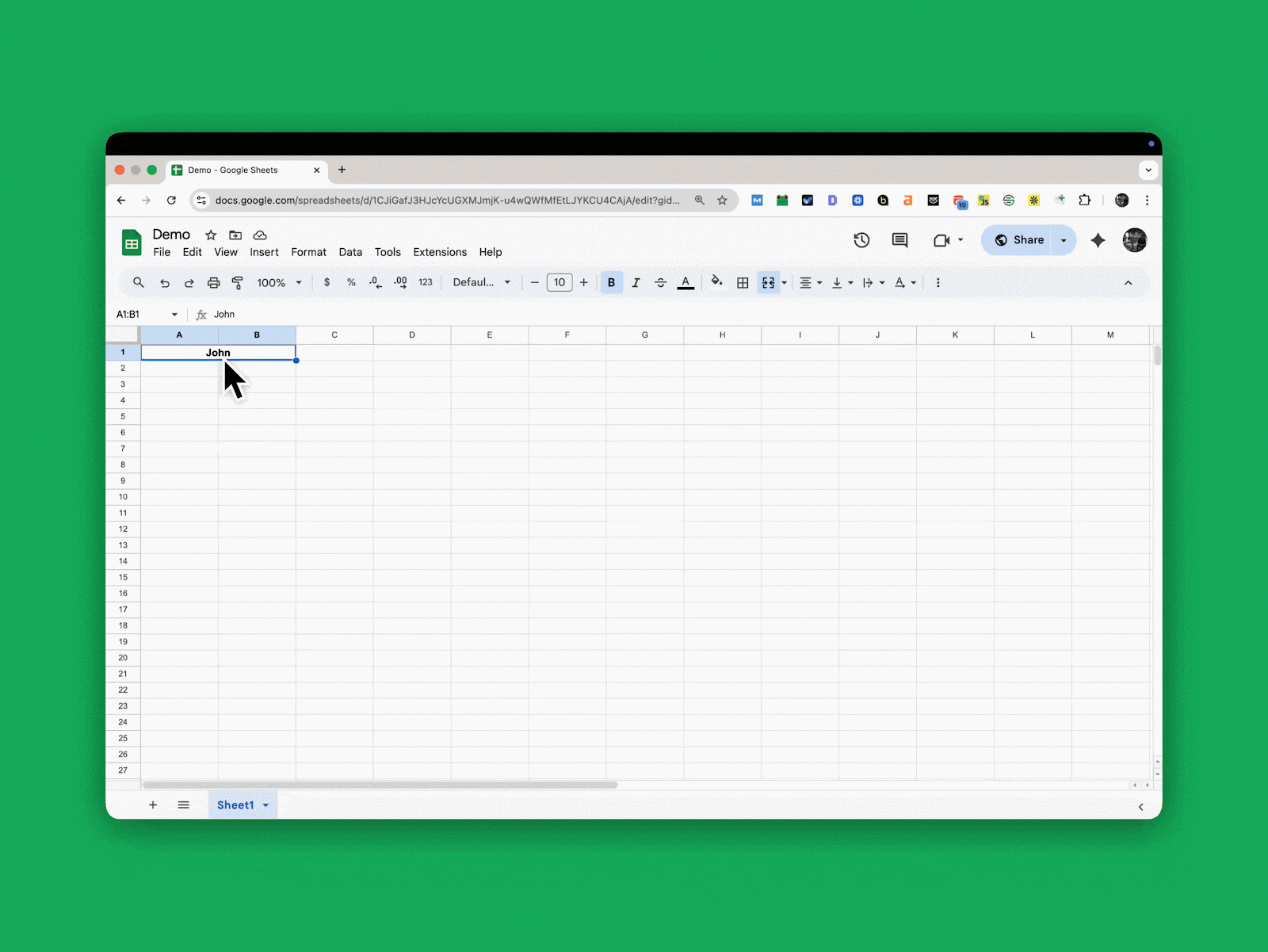Show all comments
Image resolution: width=1268 pixels, height=952 pixels.
899,240
